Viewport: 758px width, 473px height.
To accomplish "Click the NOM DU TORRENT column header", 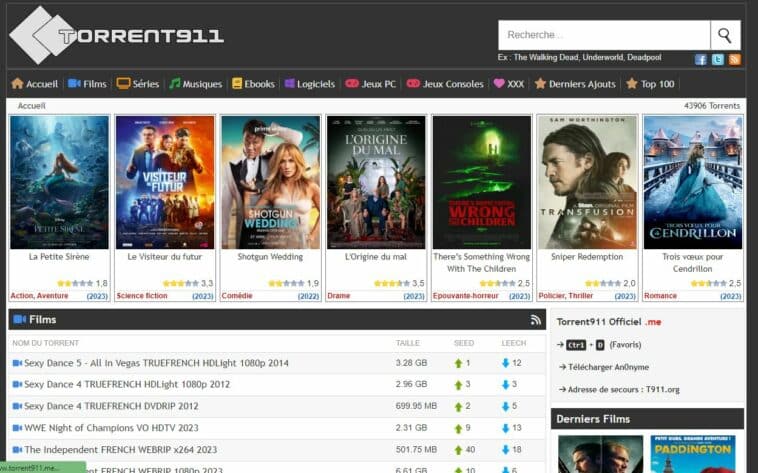I will 45,343.
